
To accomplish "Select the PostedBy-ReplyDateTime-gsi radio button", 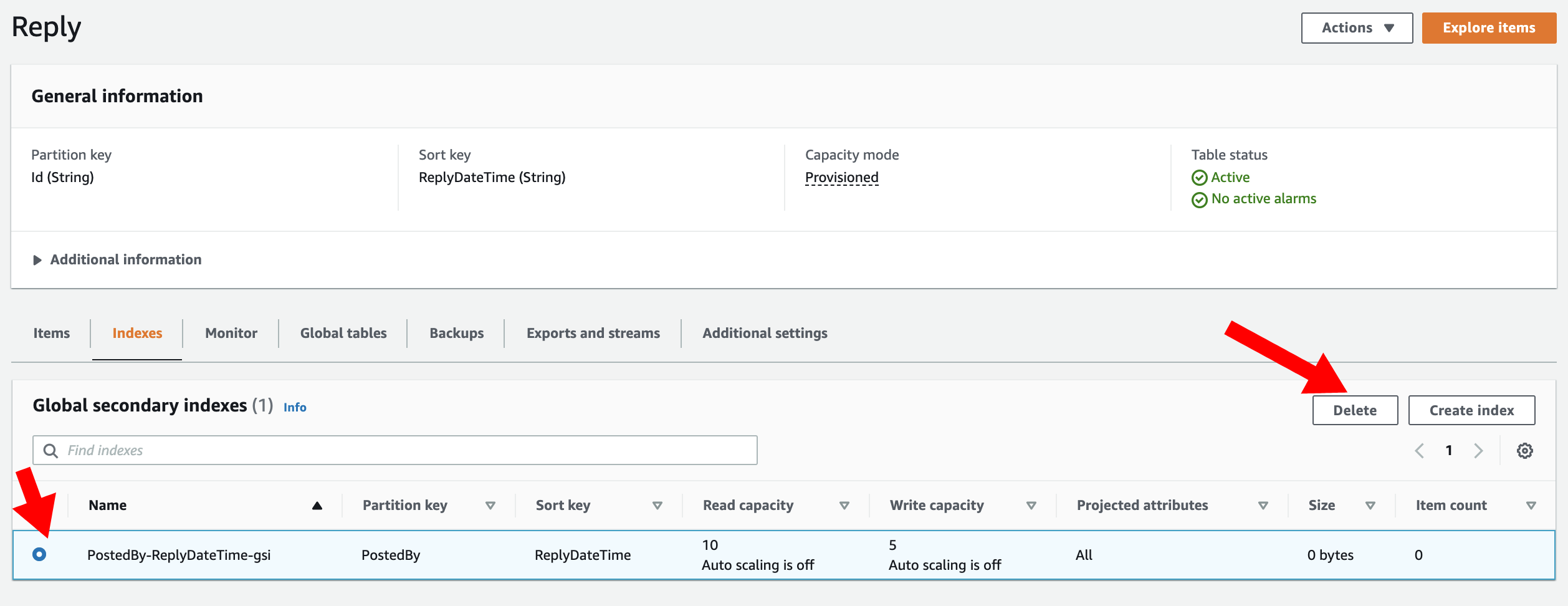I will [x=39, y=554].
